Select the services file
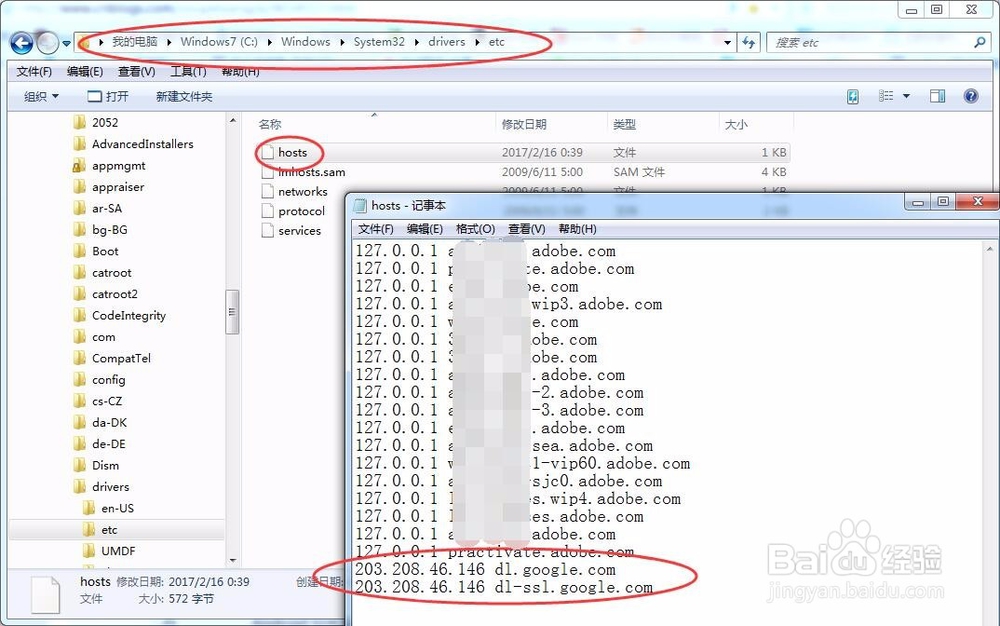 tap(299, 231)
